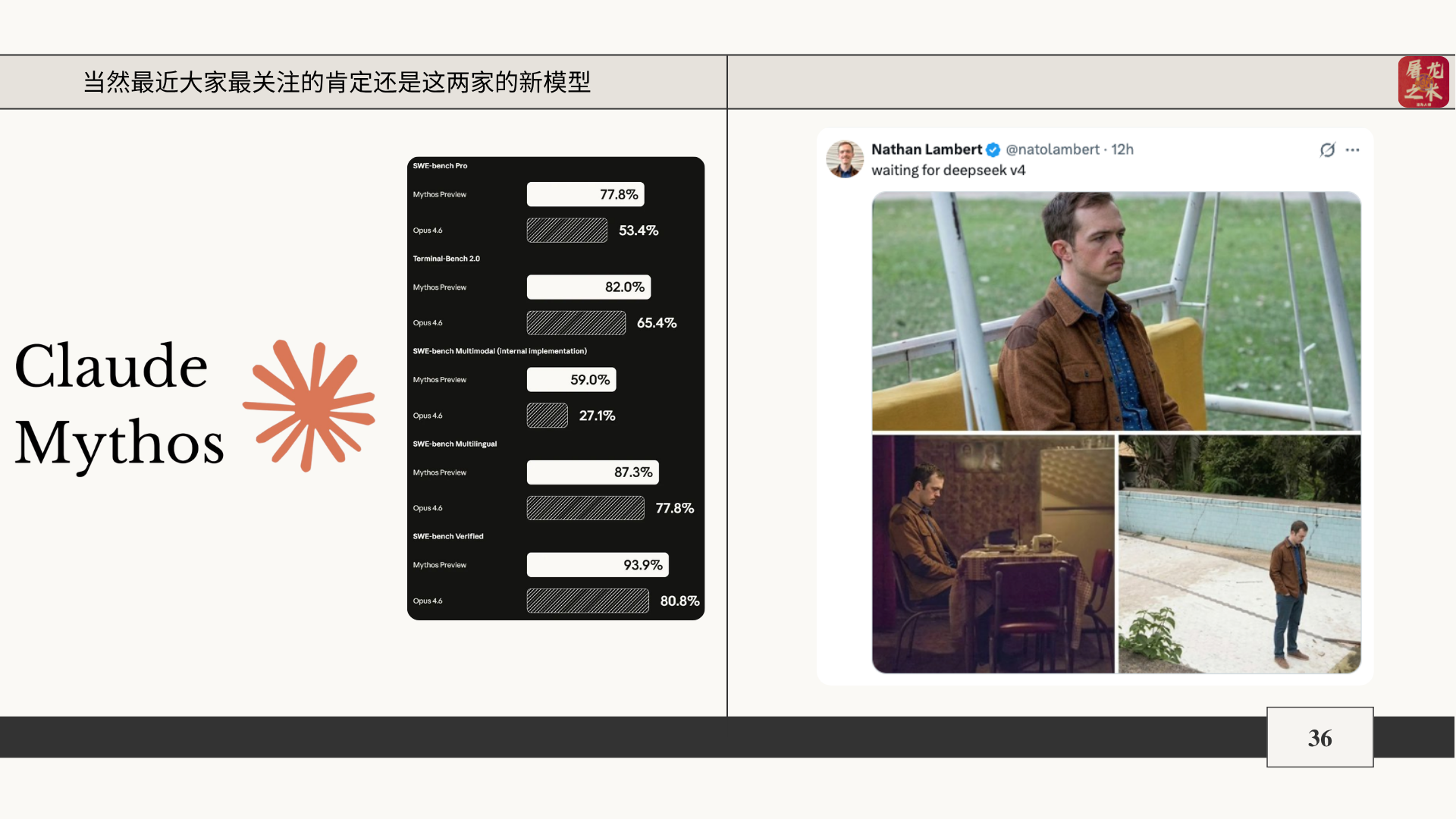
Task: Click the 77.8% SWE-bench Pro Mythos bar
Action: click(x=585, y=194)
